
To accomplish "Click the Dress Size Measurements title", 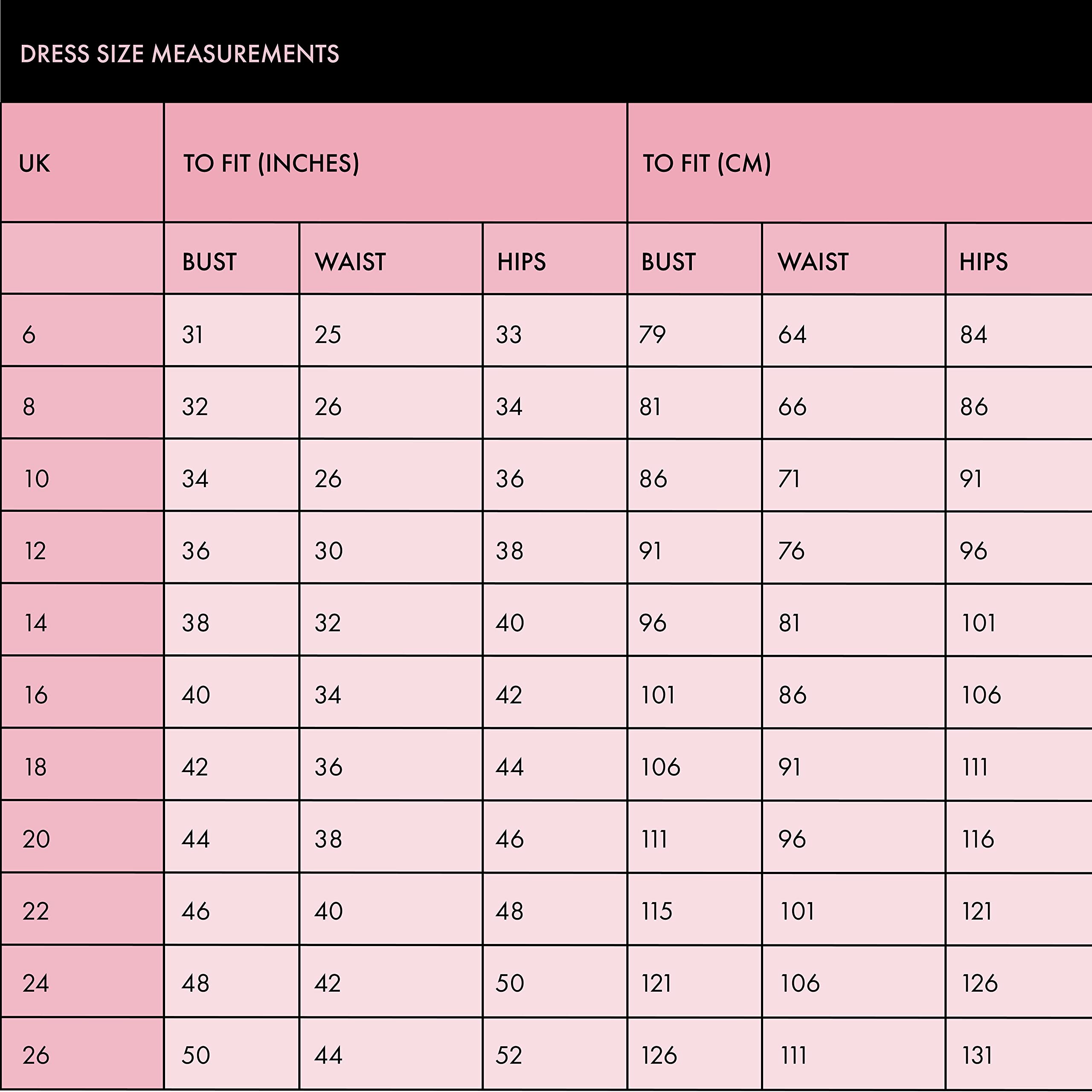I will click(180, 54).
